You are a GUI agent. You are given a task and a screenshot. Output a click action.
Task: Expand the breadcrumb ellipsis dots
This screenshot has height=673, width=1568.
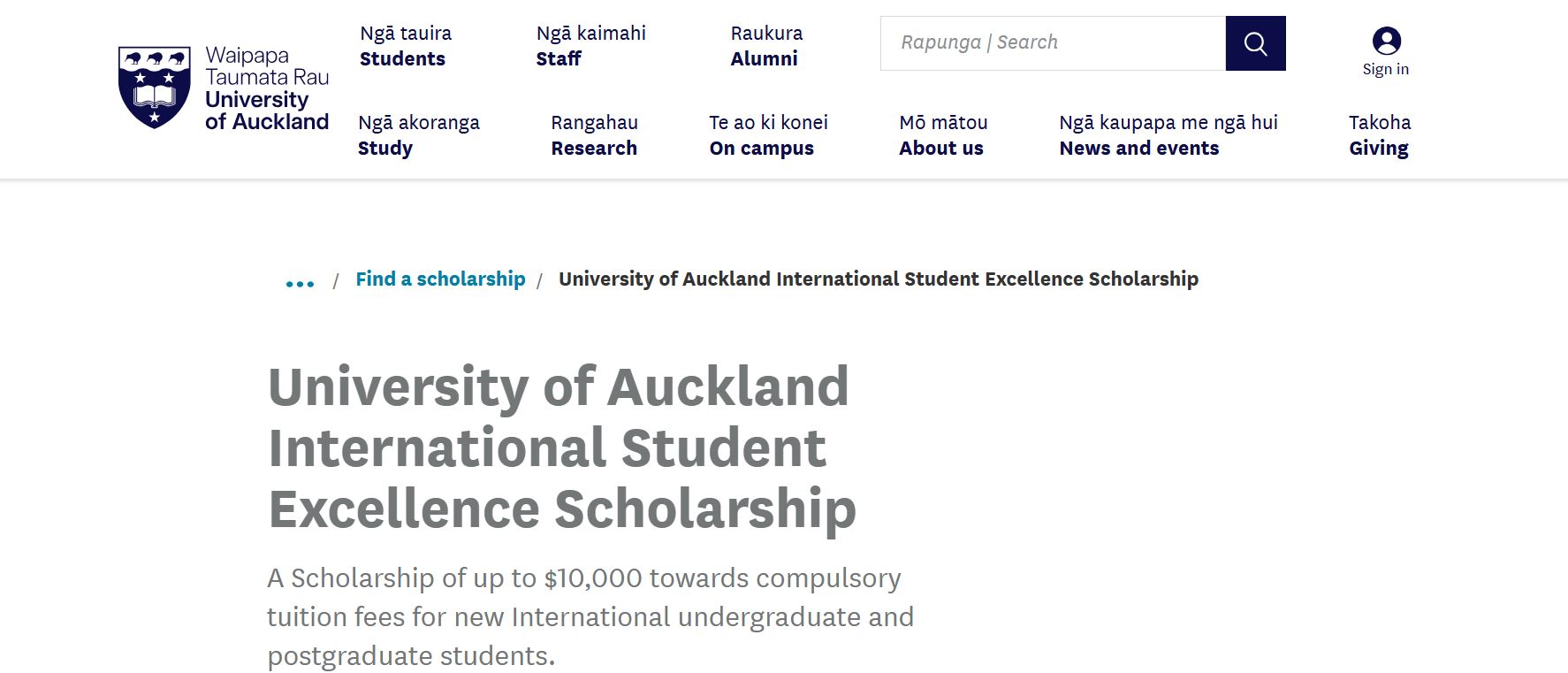point(300,284)
